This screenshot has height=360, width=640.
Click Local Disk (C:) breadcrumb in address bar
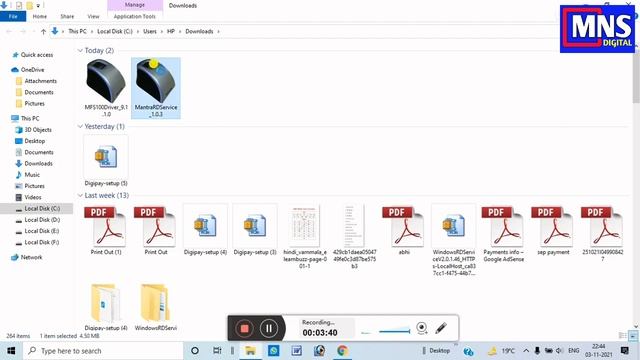tap(115, 31)
